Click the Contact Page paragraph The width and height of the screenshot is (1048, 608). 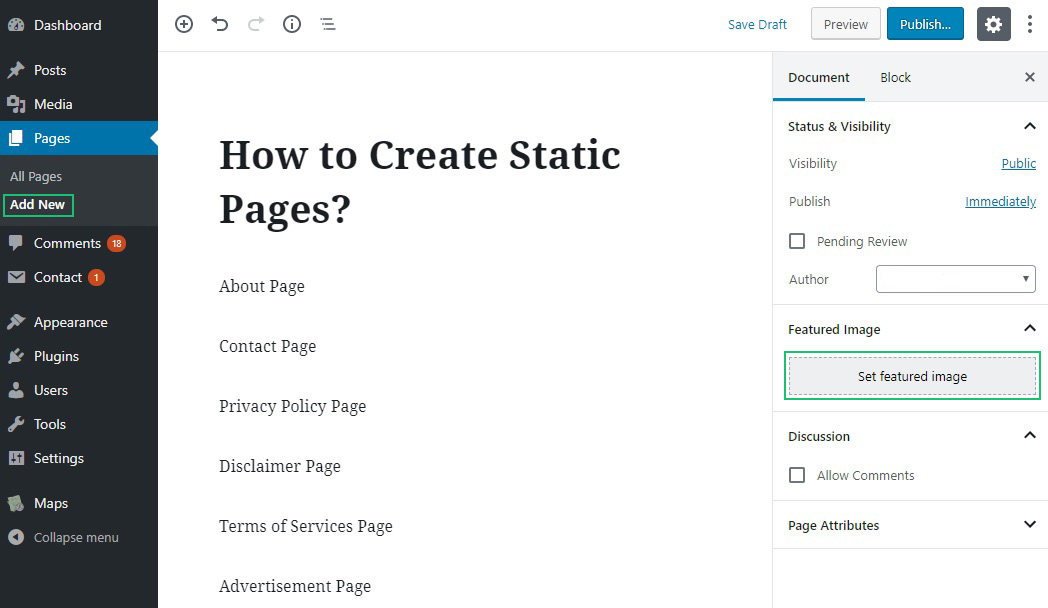[267, 346]
